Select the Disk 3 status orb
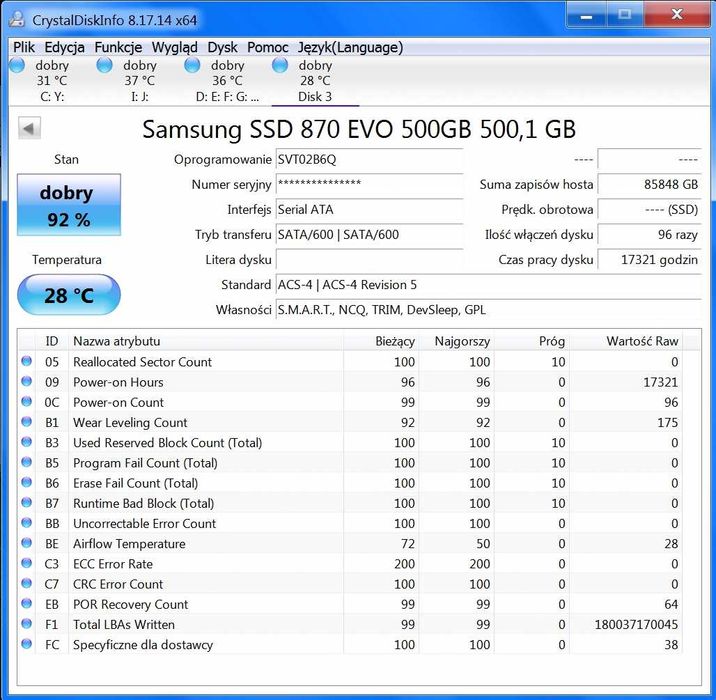716x700 pixels. 280,65
